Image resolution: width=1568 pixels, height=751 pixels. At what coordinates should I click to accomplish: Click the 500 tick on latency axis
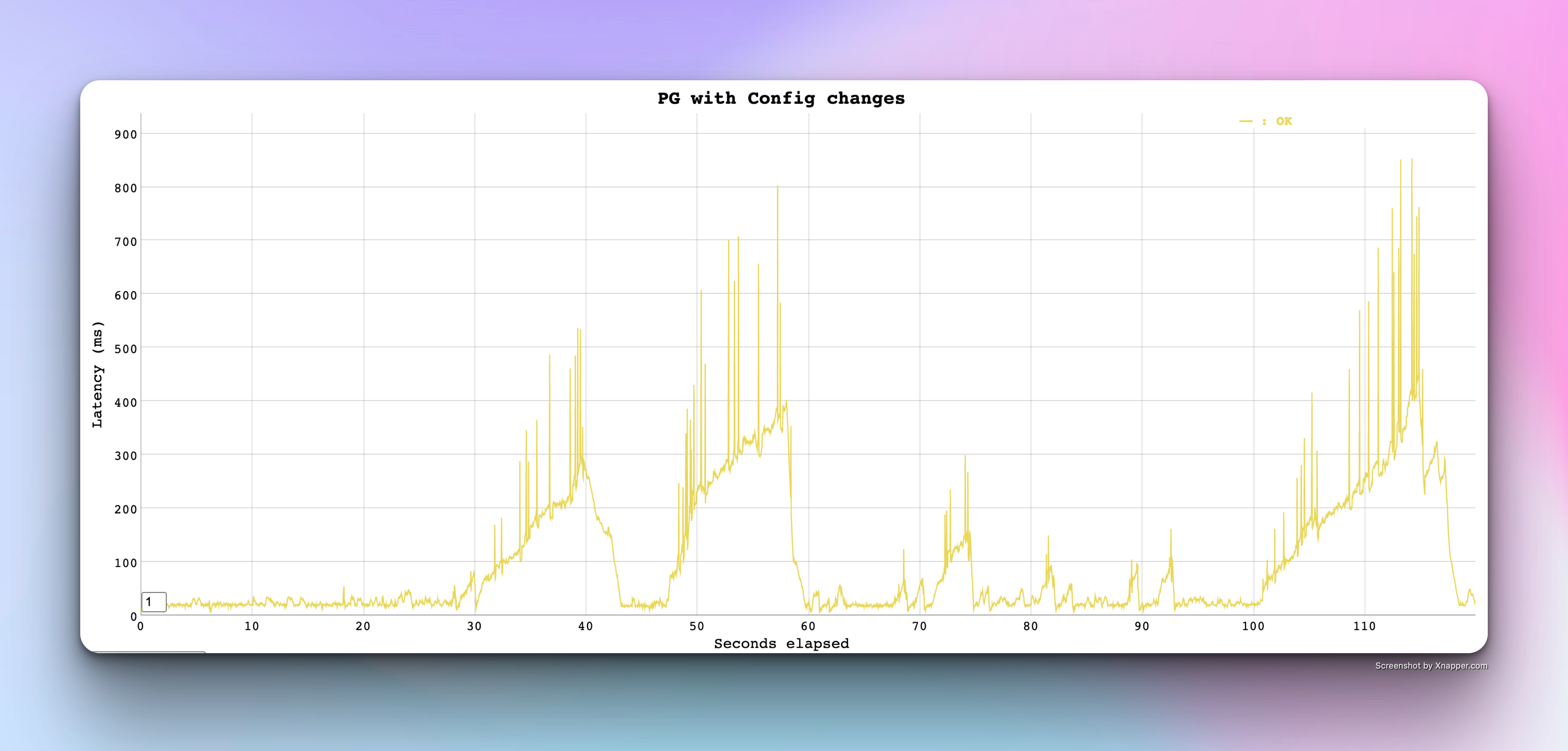pyautogui.click(x=125, y=349)
